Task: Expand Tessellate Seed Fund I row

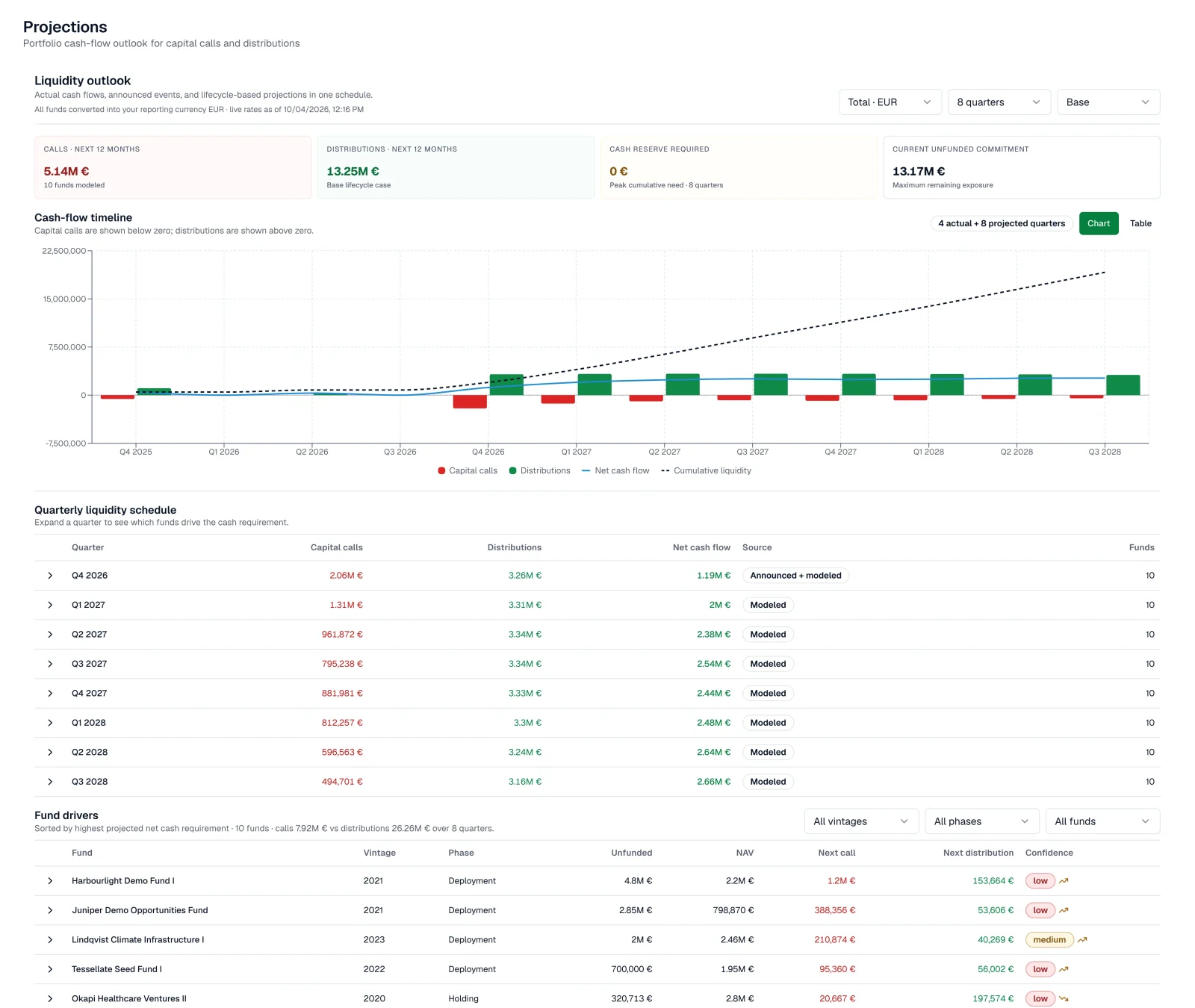Action: pos(50,969)
